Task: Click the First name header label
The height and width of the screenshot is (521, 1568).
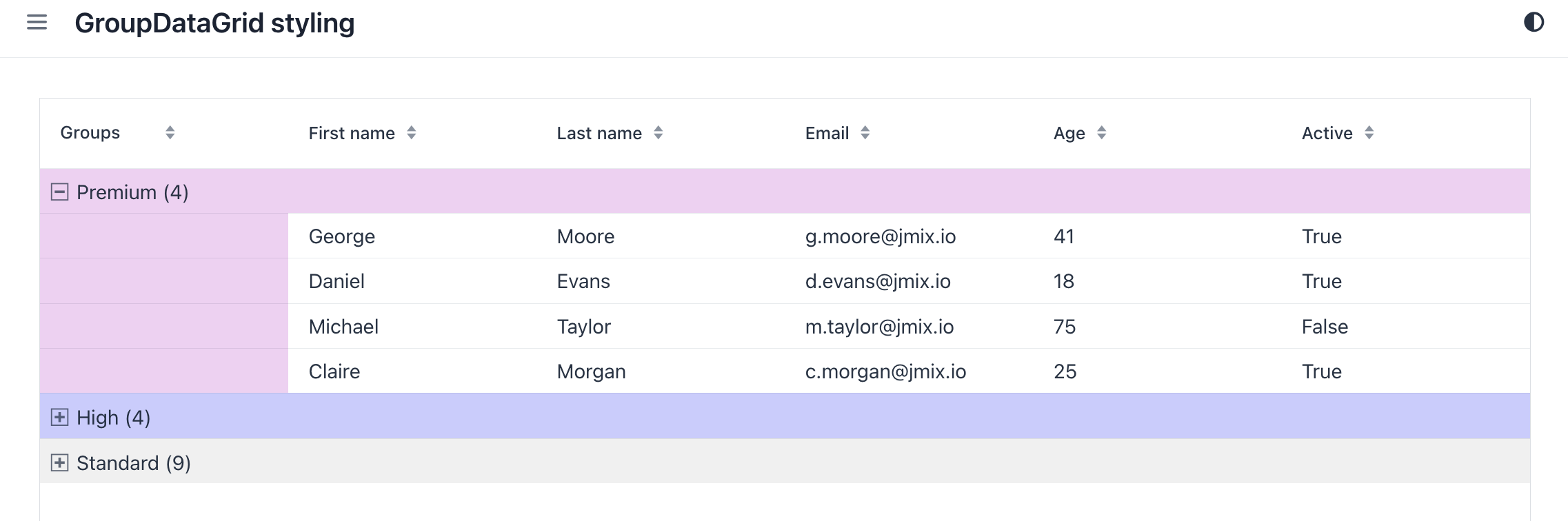Action: (352, 133)
